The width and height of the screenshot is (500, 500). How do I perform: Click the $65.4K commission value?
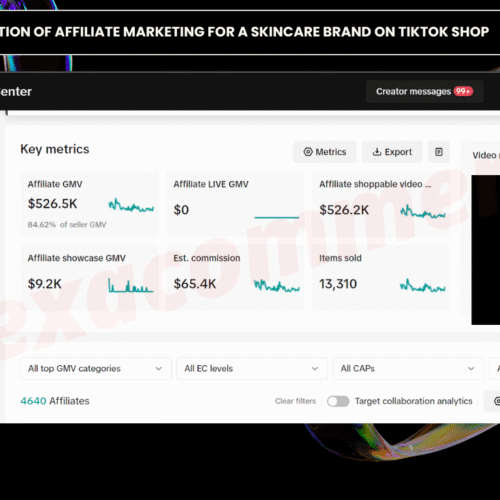(x=195, y=284)
